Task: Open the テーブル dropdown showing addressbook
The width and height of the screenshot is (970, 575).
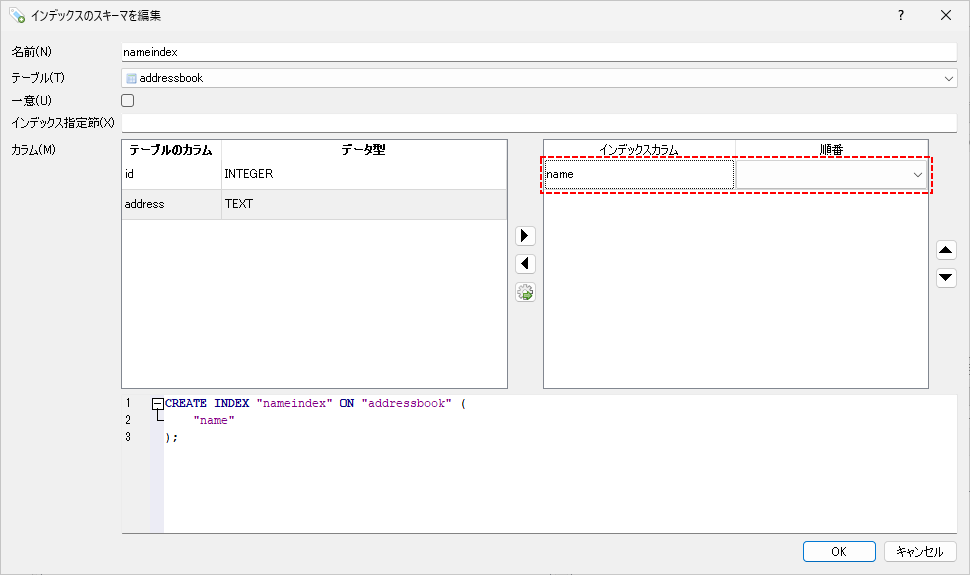Action: click(x=539, y=78)
